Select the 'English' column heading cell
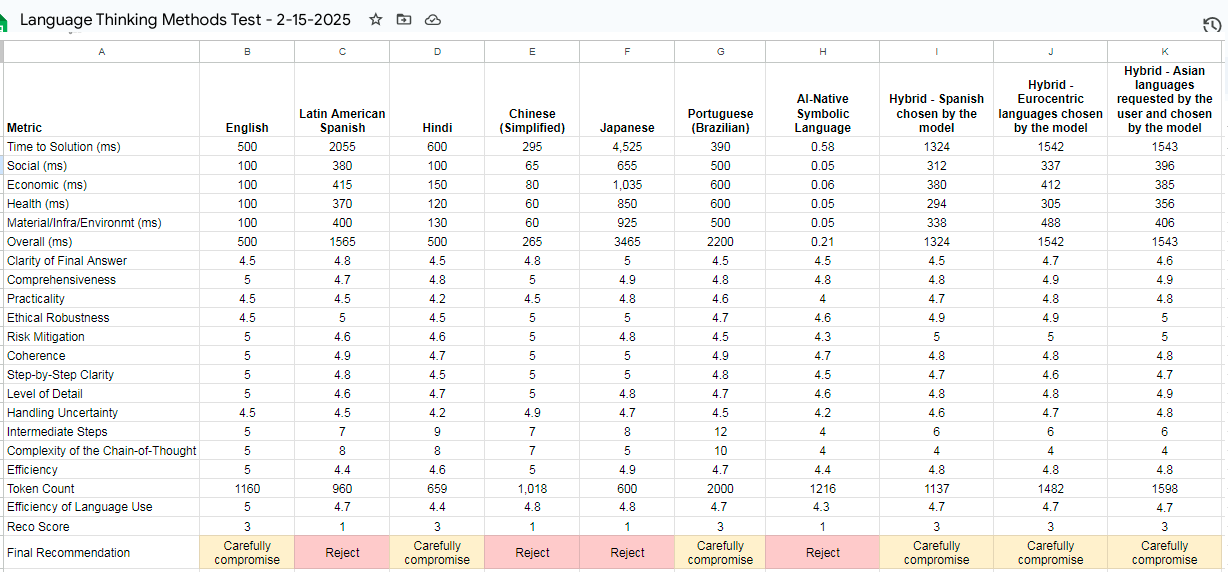The image size is (1228, 573). pos(247,100)
